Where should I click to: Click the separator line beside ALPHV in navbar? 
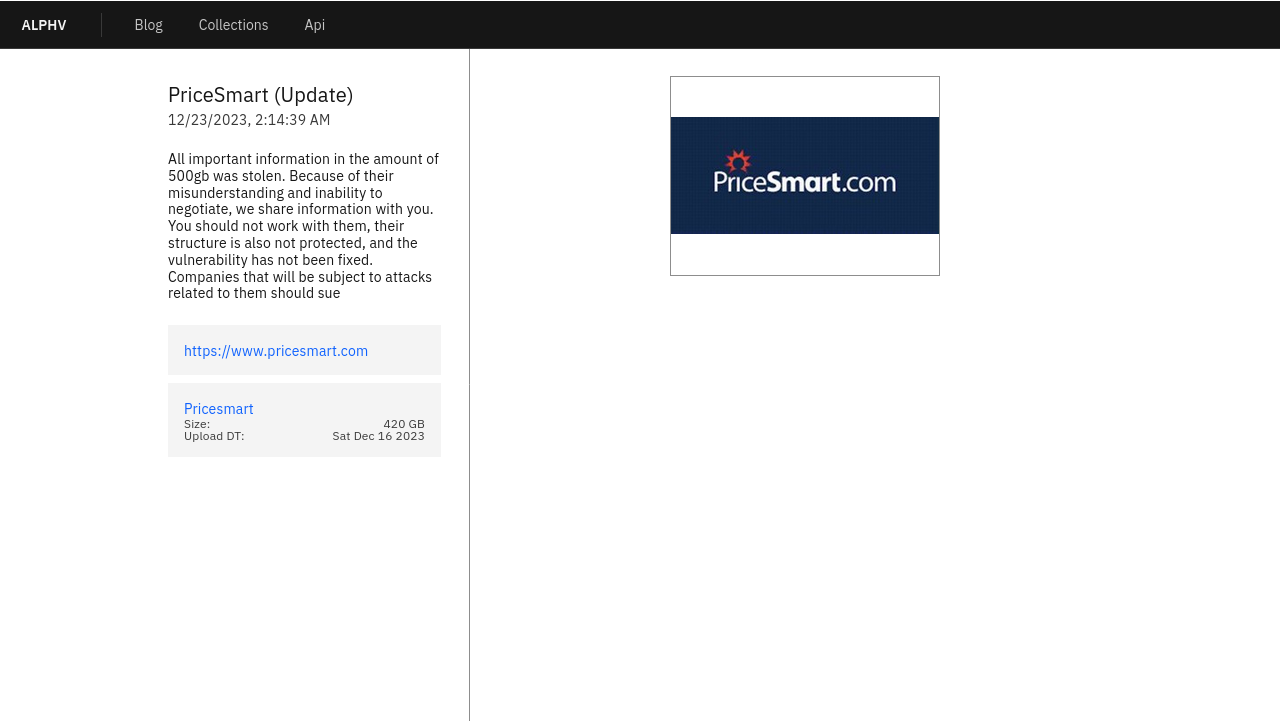coord(101,25)
